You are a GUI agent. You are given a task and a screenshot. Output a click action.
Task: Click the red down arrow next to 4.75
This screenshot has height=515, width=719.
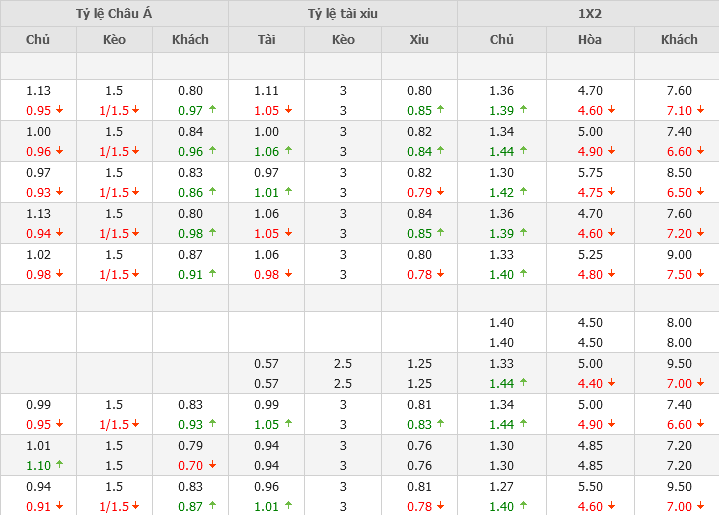click(612, 192)
